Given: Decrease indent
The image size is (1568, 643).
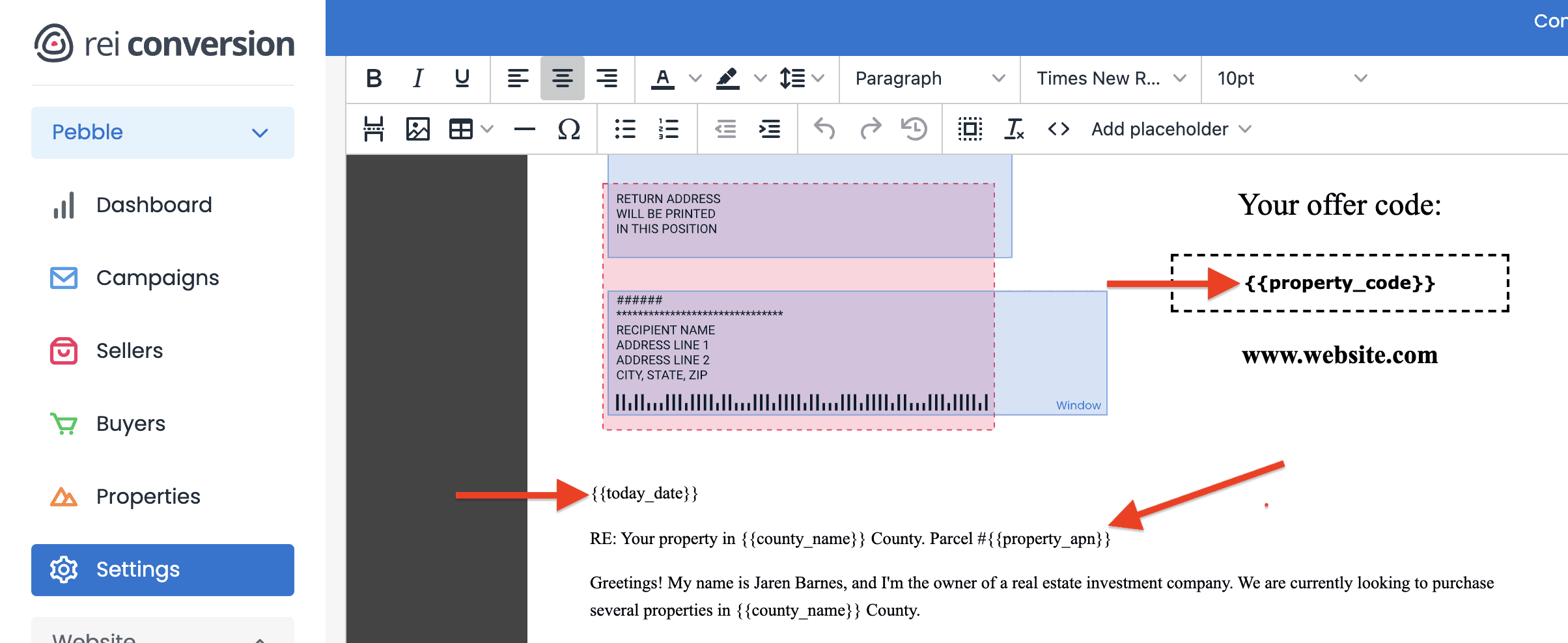Looking at the screenshot, I should click(725, 129).
